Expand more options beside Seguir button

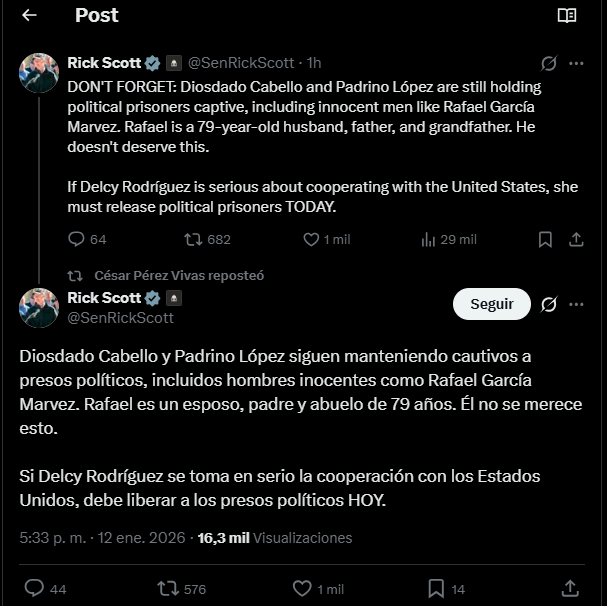[577, 304]
